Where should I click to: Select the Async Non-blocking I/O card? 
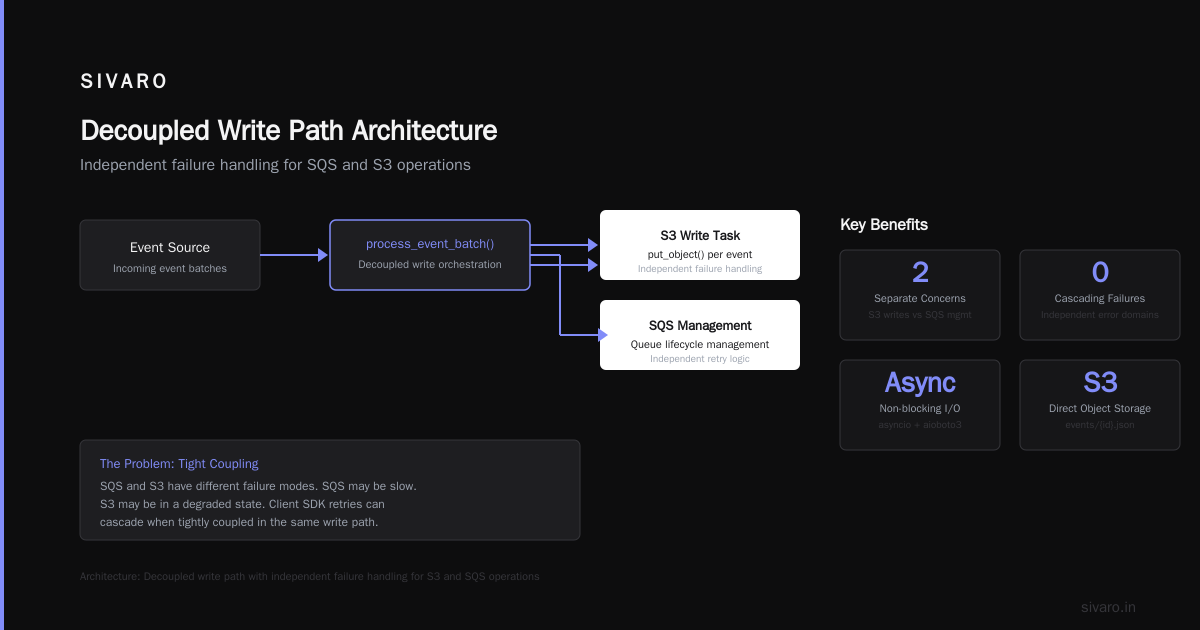(920, 405)
